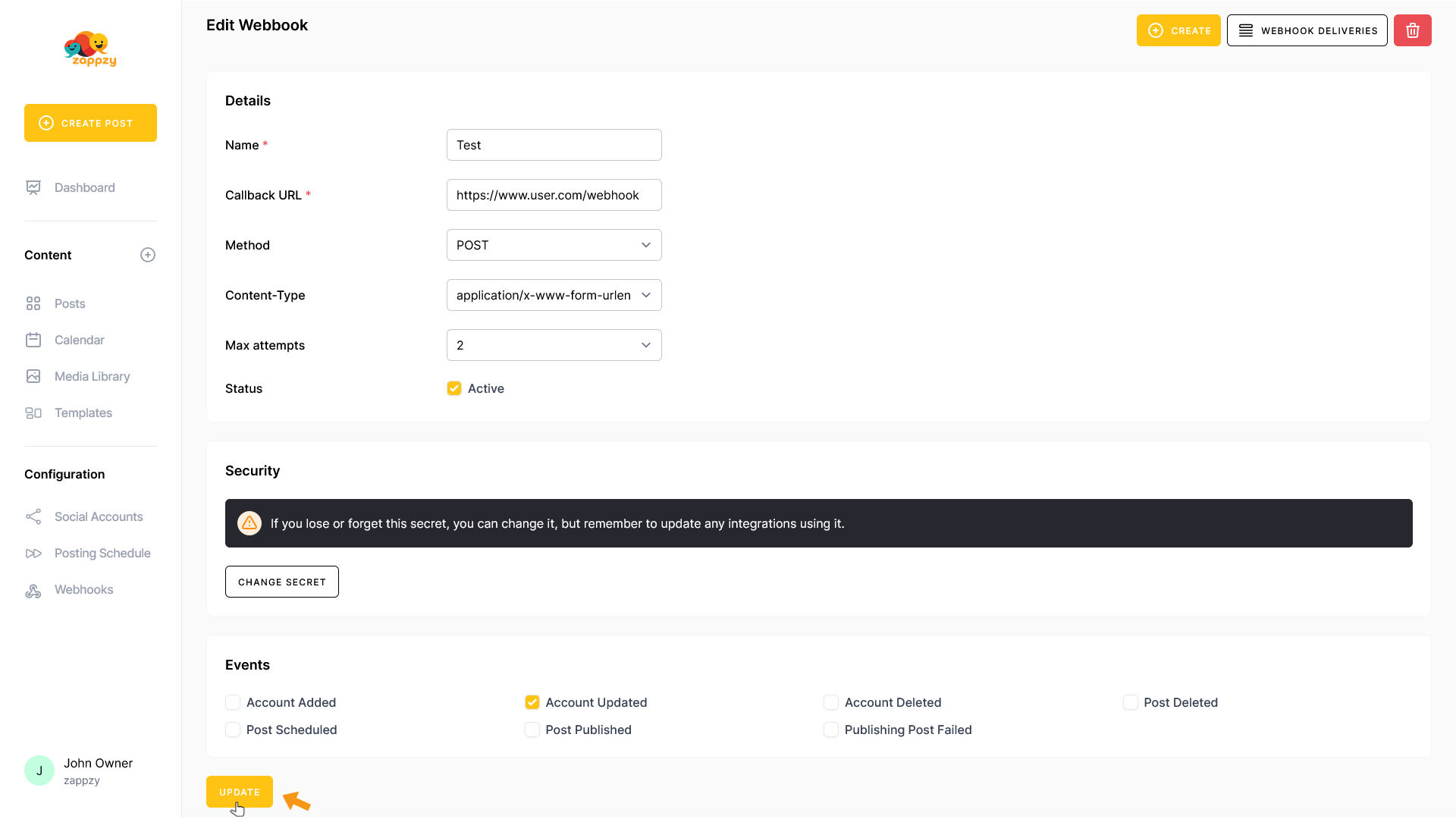The height and width of the screenshot is (819, 1456).
Task: Uncheck the Active status checkbox
Action: click(454, 388)
